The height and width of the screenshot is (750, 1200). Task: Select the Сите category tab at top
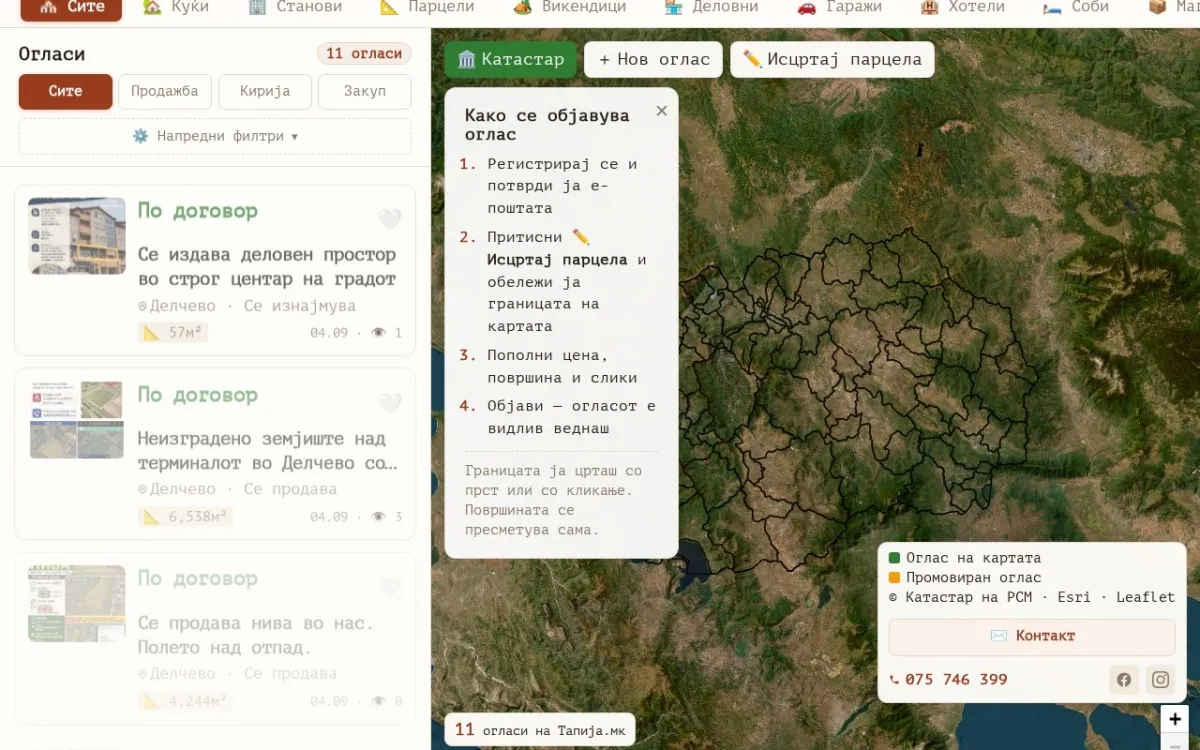pyautogui.click(x=70, y=7)
